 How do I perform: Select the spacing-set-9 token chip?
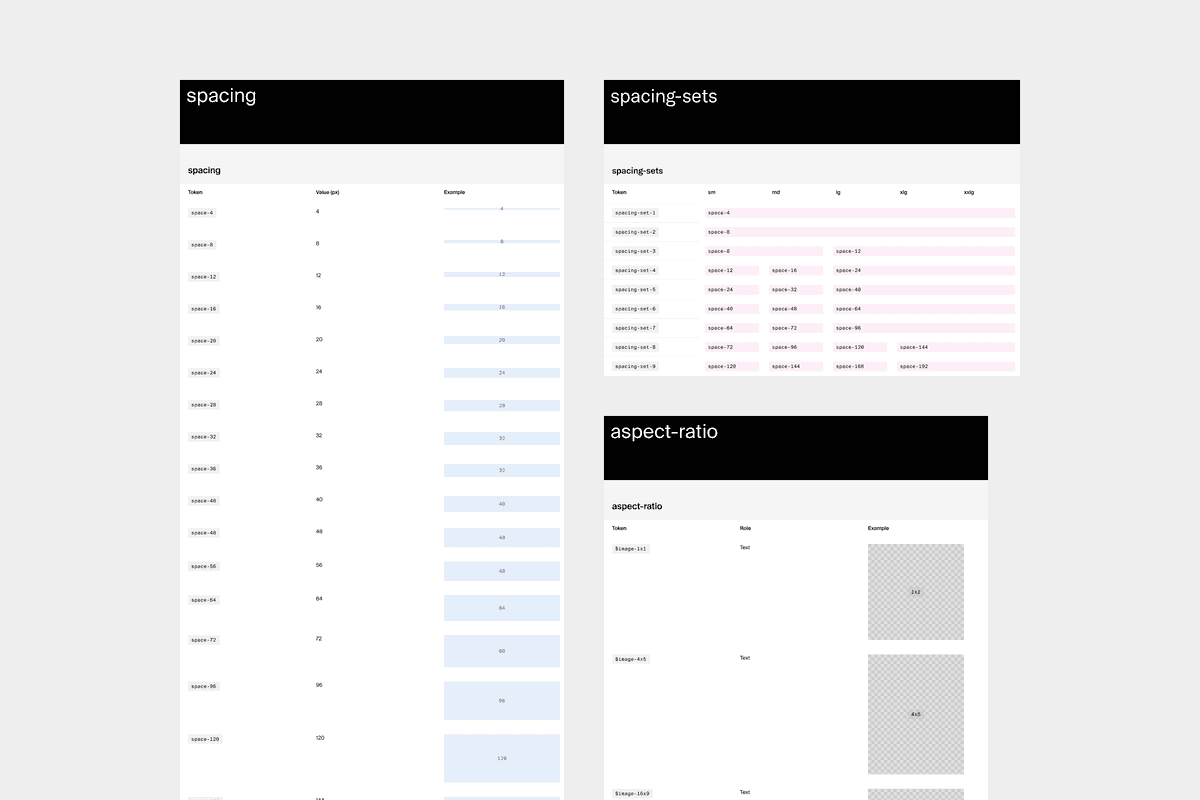(x=635, y=366)
